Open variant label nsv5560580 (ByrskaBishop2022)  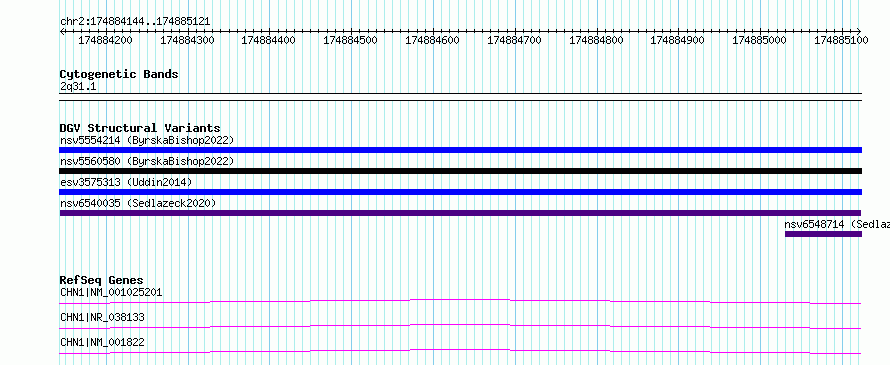tap(147, 161)
